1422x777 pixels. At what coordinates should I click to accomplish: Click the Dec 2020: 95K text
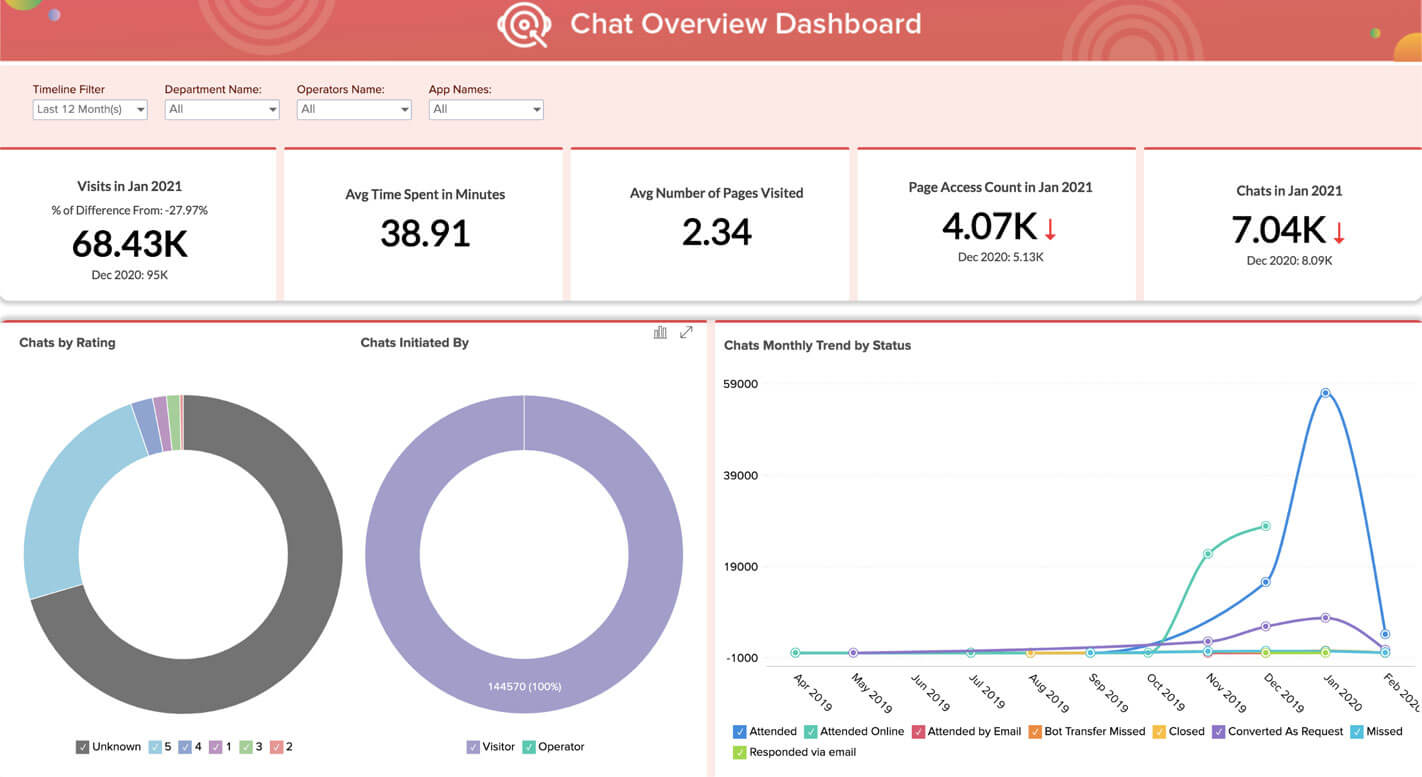pos(130,274)
